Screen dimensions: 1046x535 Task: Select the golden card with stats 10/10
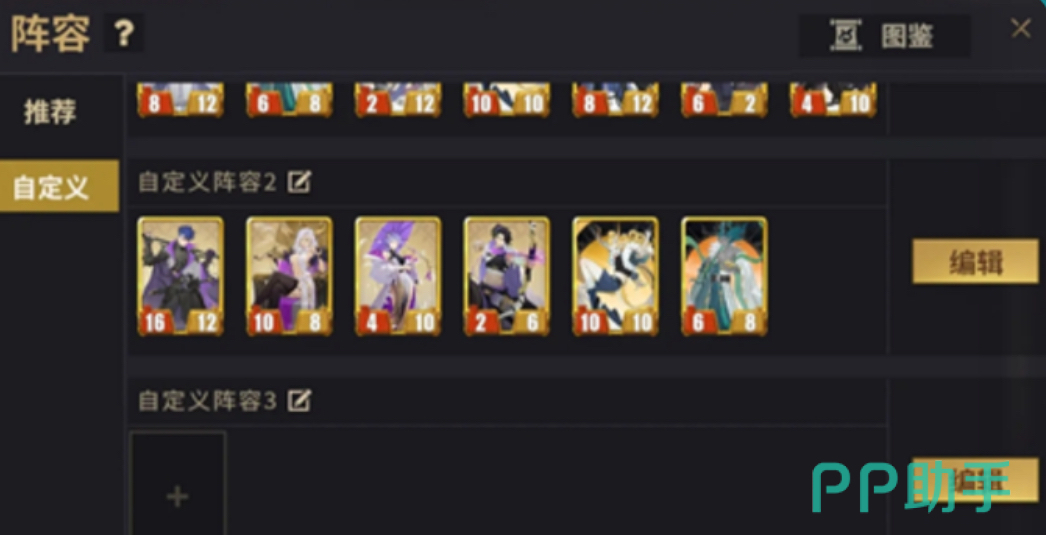[616, 276]
